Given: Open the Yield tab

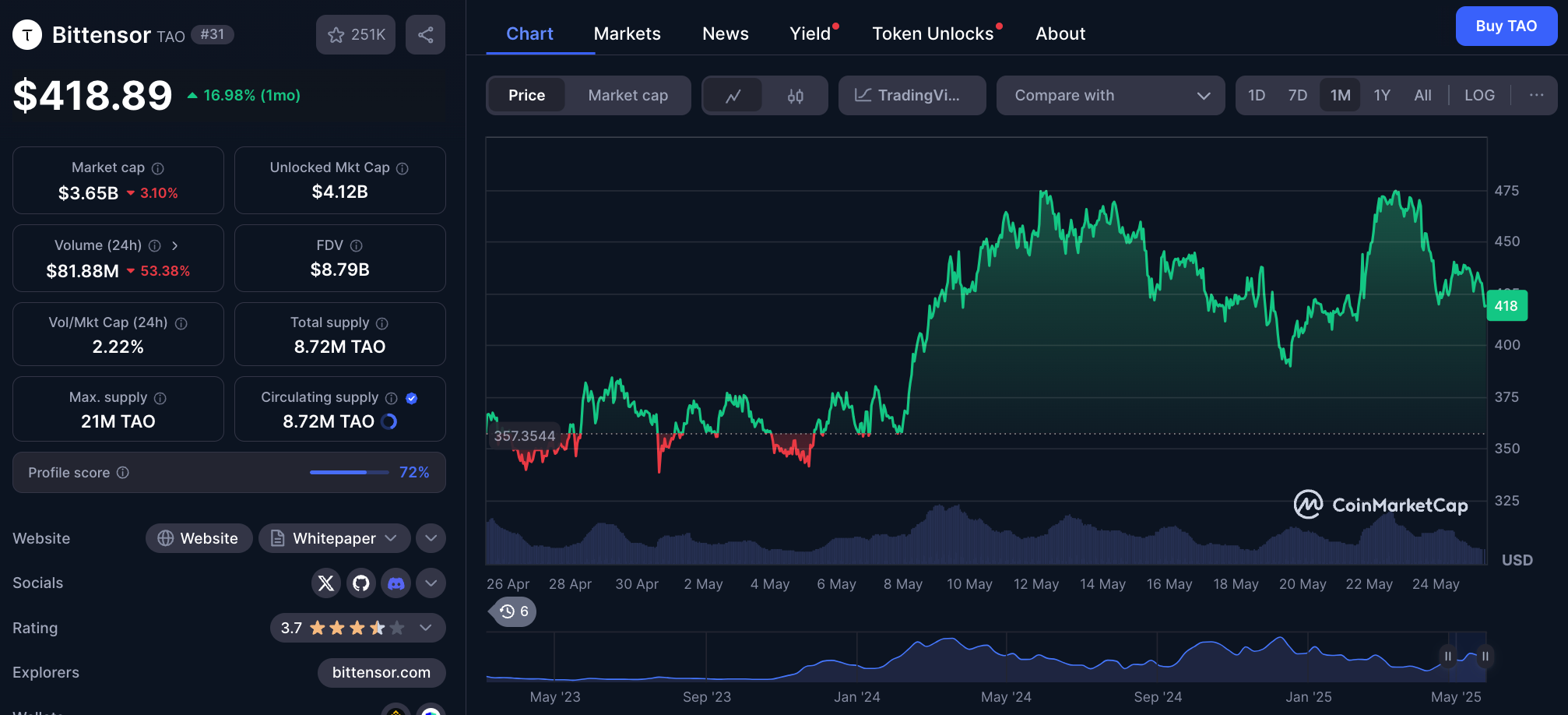Looking at the screenshot, I should (x=810, y=33).
